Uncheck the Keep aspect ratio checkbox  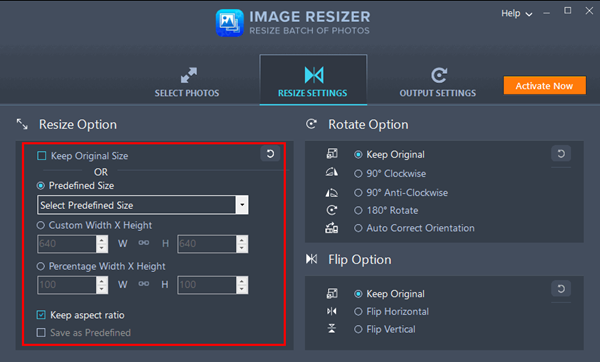41,315
